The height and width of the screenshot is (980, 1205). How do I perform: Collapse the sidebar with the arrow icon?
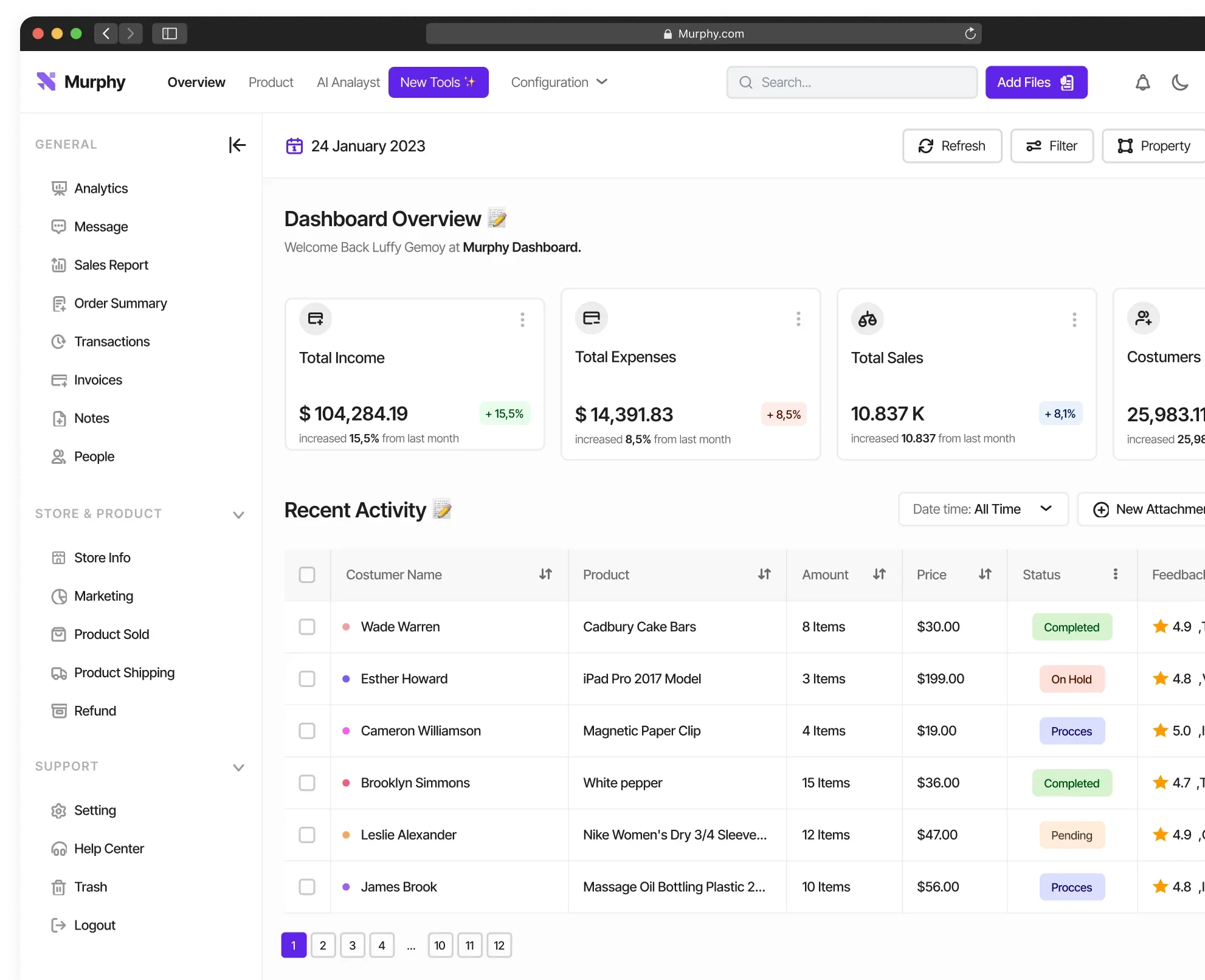[x=237, y=145]
